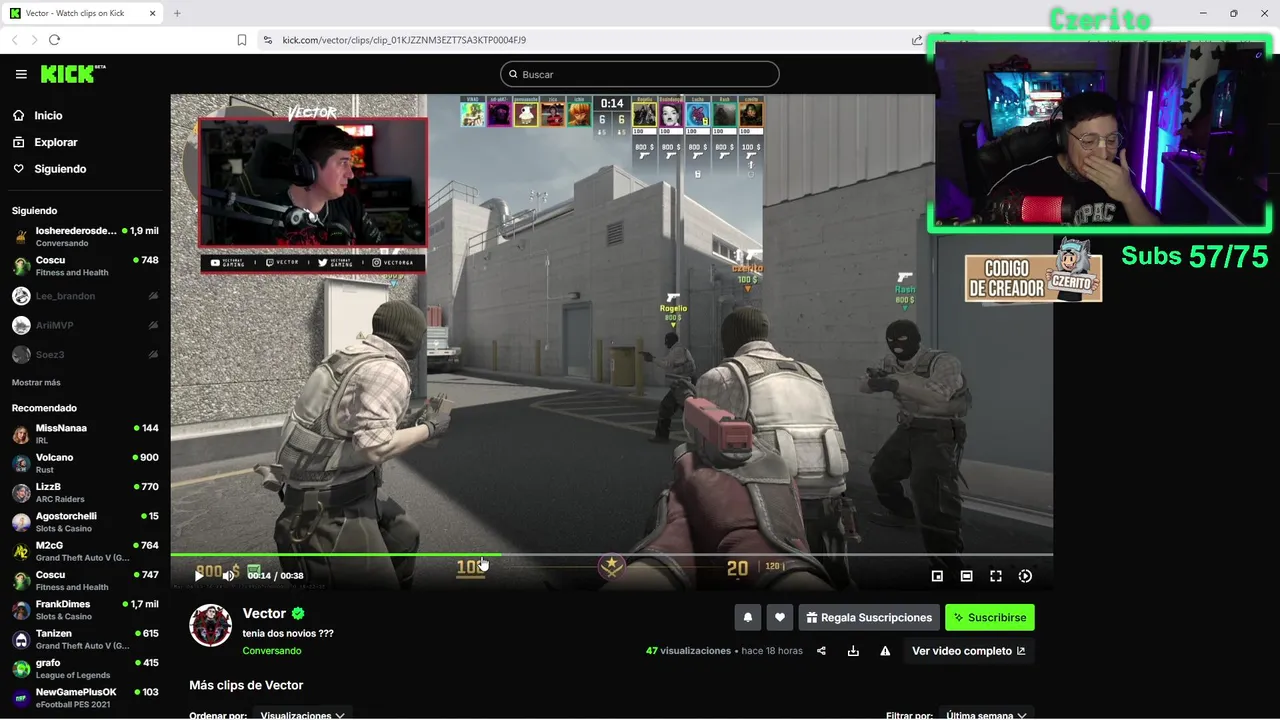Click MissNanaa avatar icon
Viewport: 1280px width, 720px height.
(21, 435)
